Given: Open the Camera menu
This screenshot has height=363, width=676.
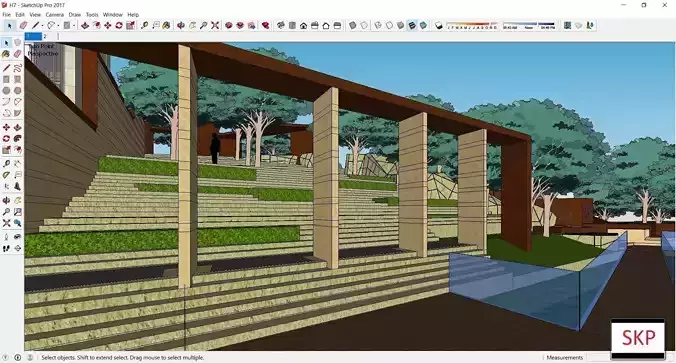Looking at the screenshot, I should tap(55, 14).
